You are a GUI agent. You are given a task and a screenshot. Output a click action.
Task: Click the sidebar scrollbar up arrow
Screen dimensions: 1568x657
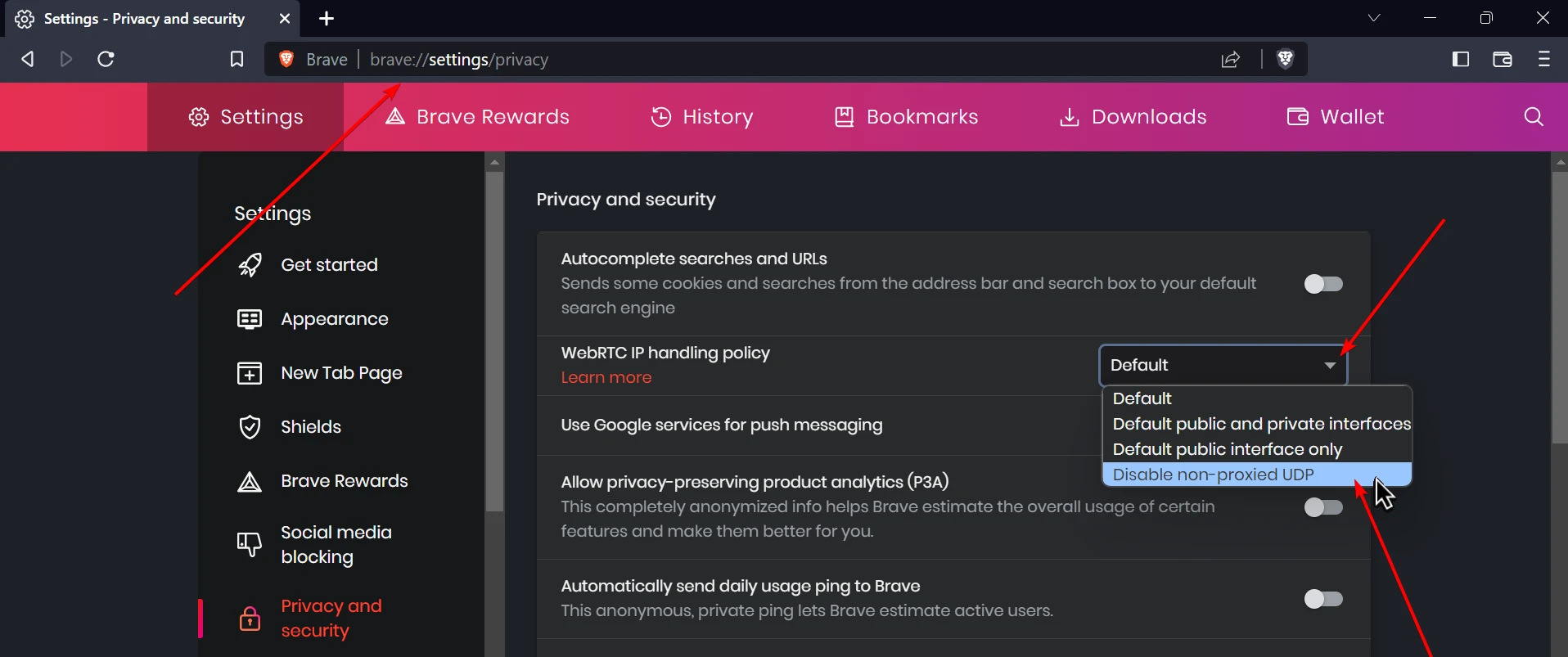tap(494, 162)
